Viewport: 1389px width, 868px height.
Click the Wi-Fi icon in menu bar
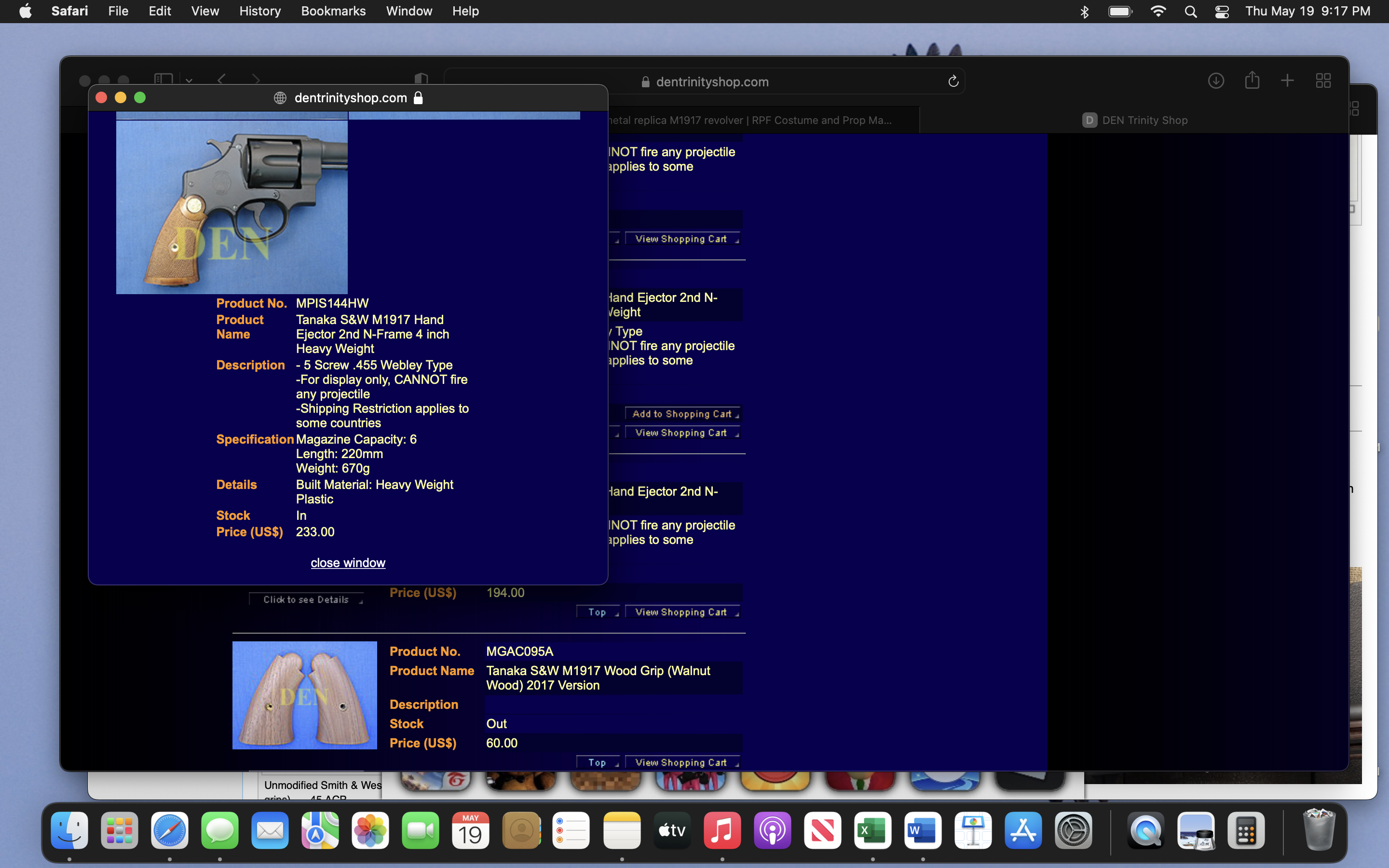coord(1158,12)
